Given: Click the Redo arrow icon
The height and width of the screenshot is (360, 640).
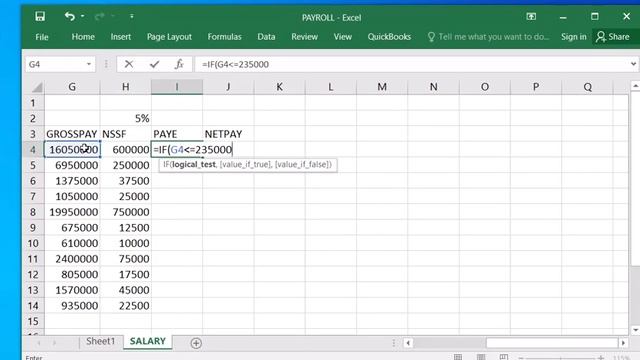Looking at the screenshot, I should (x=99, y=16).
